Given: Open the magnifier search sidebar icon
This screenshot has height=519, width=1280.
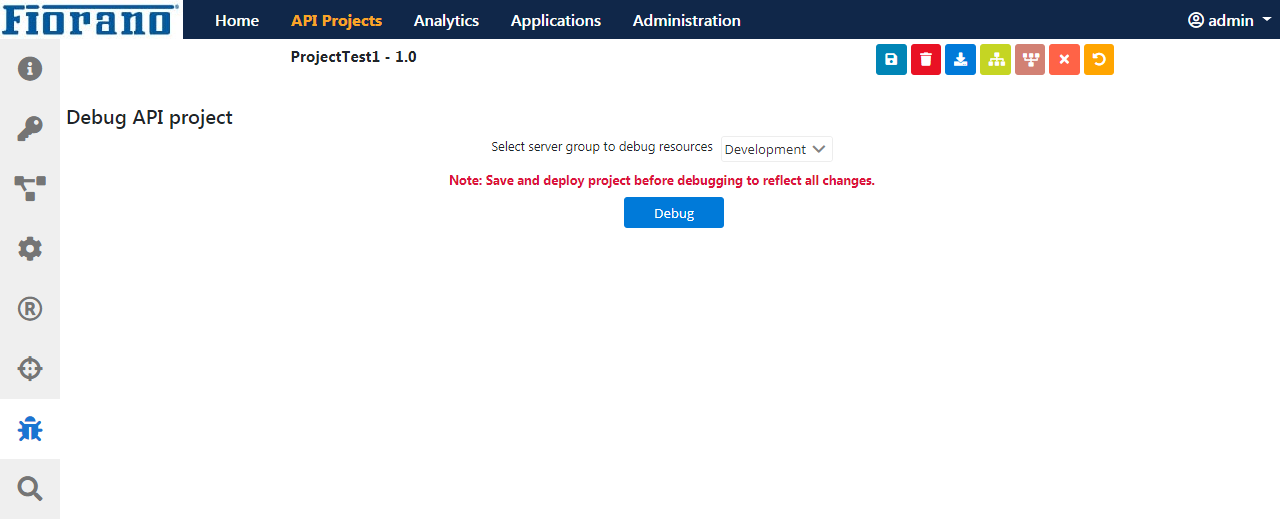Looking at the screenshot, I should 30,489.
